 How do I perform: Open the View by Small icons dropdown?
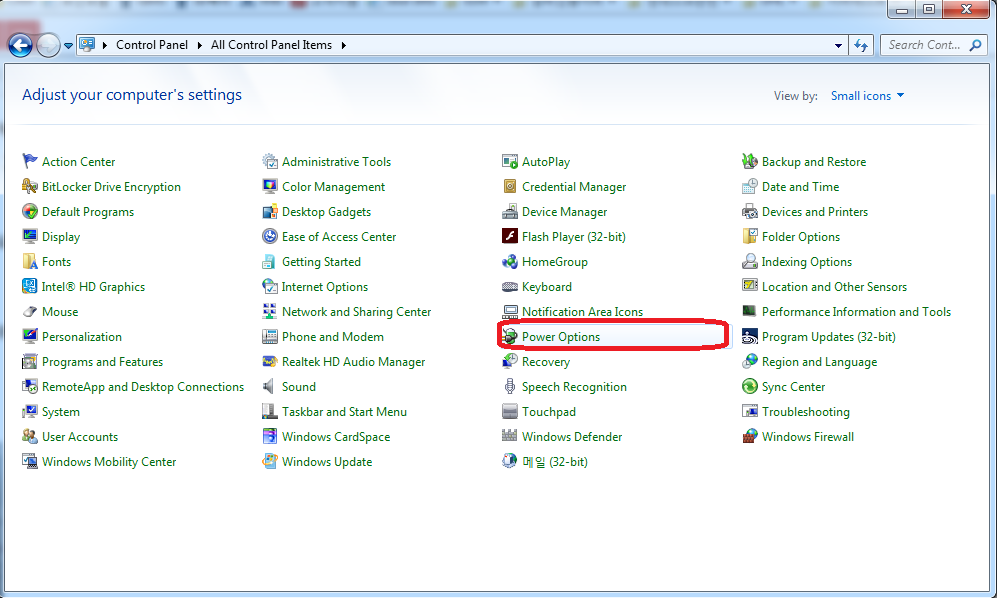click(867, 95)
